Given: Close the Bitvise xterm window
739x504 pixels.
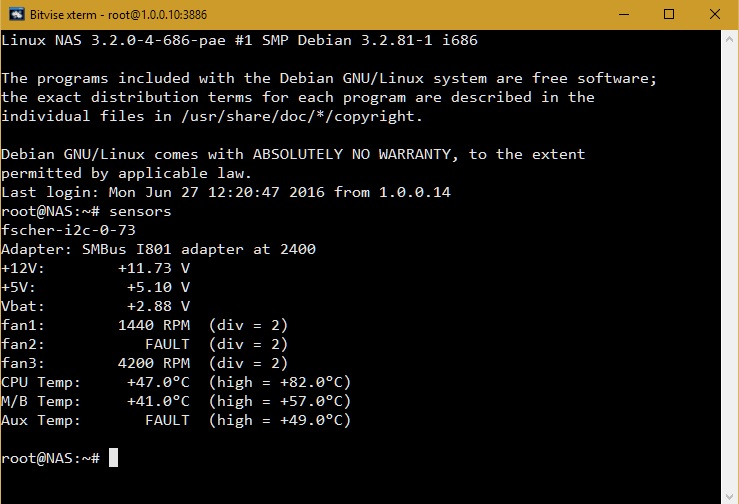Looking at the screenshot, I should pos(713,15).
